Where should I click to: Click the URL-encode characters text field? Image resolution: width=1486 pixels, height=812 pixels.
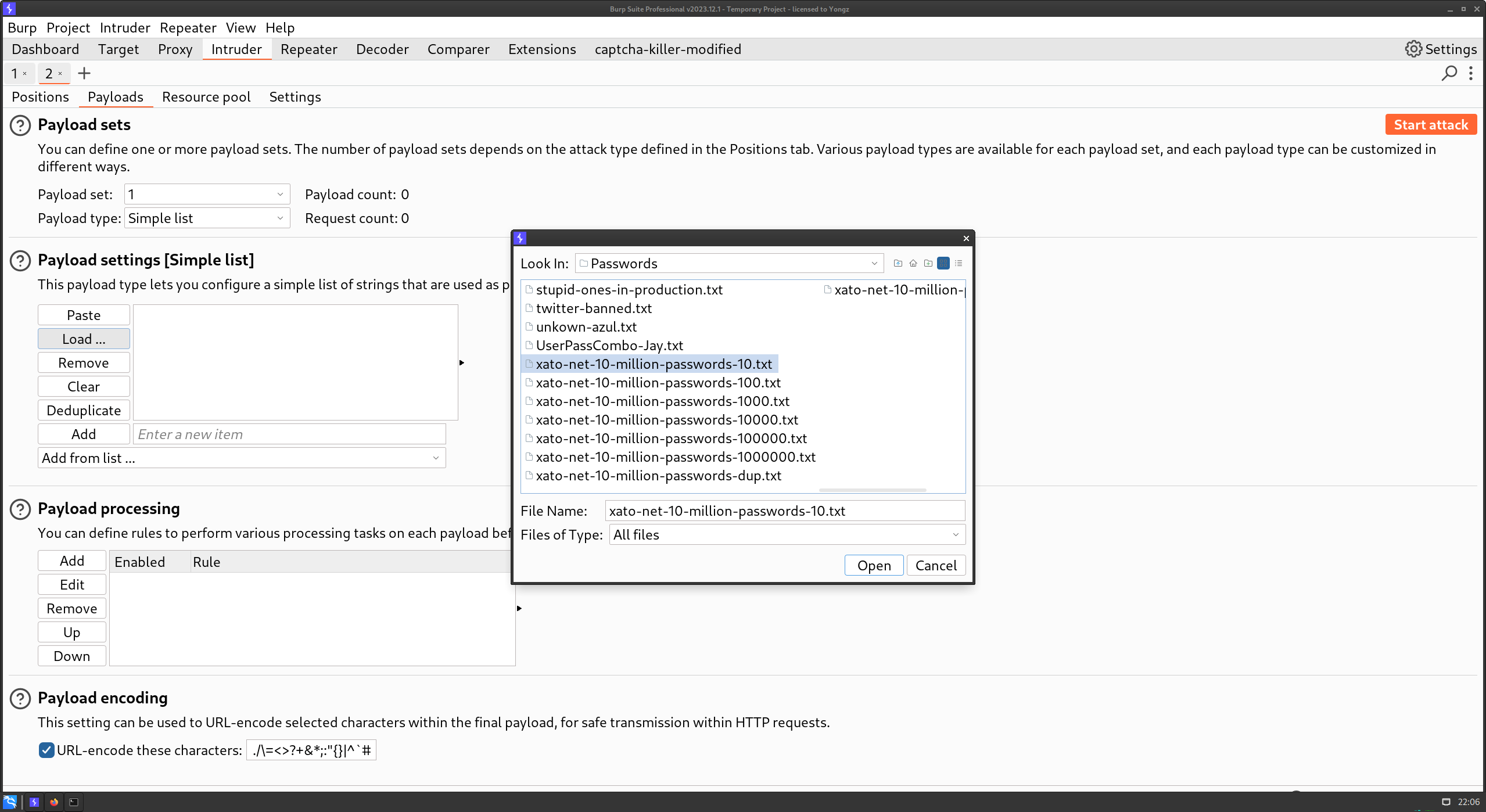click(x=311, y=750)
